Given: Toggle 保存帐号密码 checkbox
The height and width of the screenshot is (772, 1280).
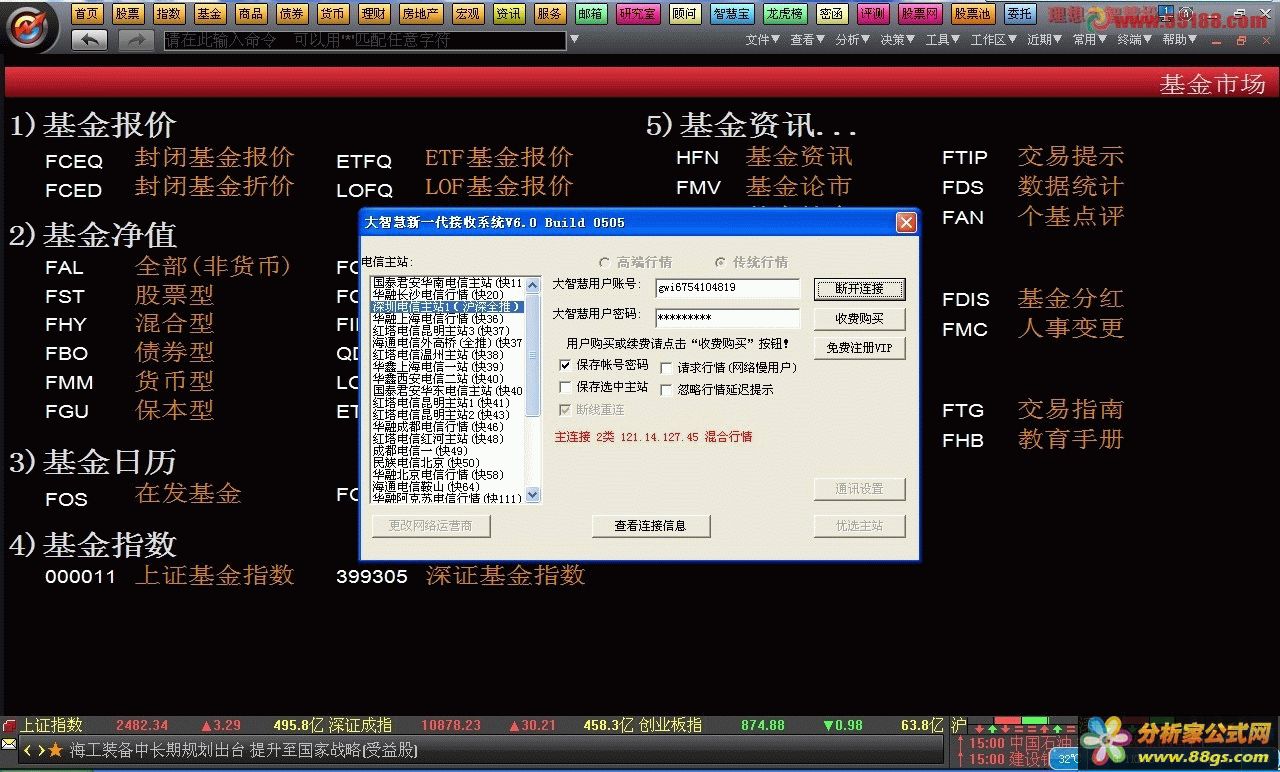Looking at the screenshot, I should 567,365.
